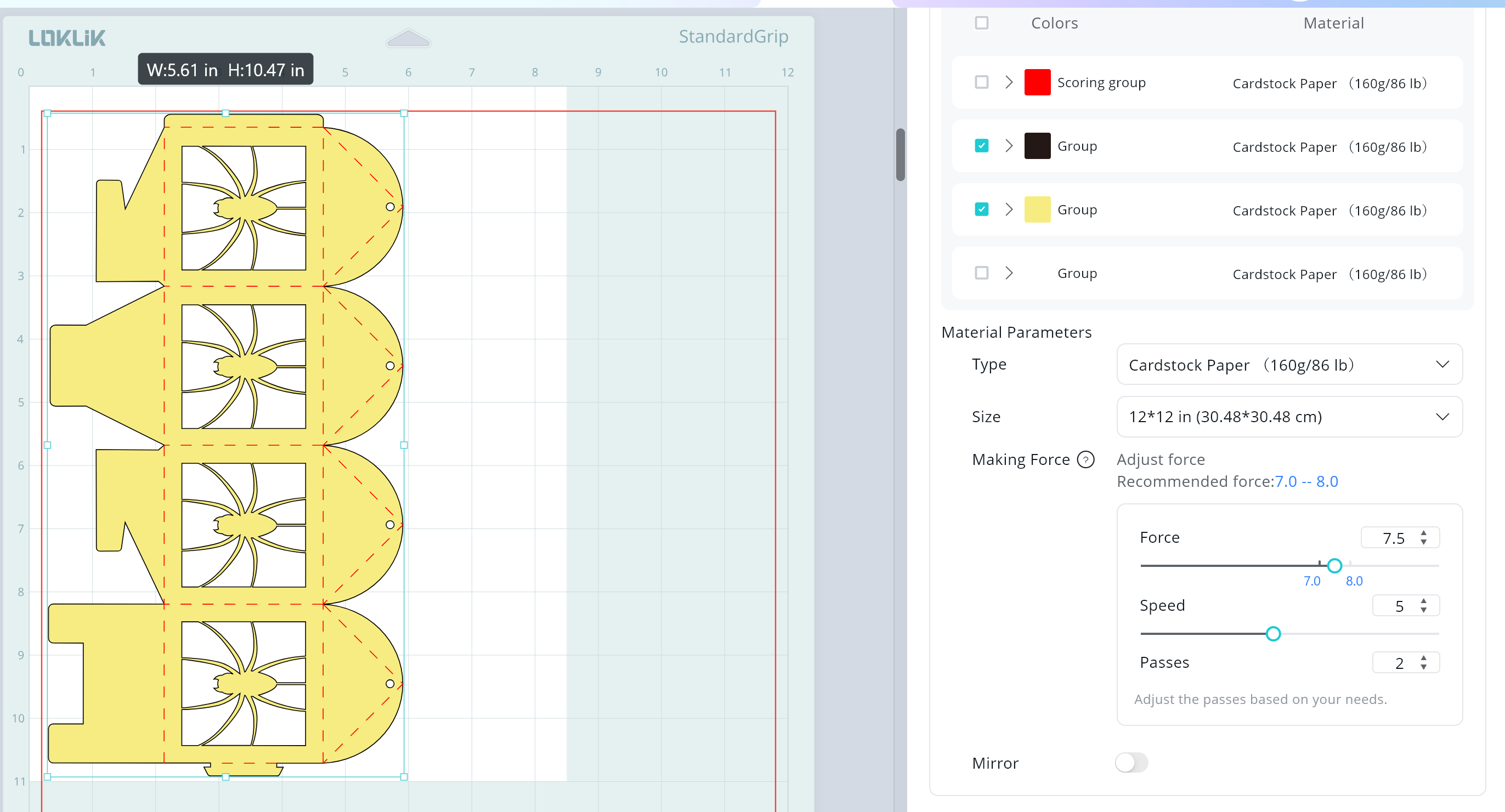The height and width of the screenshot is (812, 1505).
Task: Check the select-all Colors header checkbox
Action: coord(982,23)
